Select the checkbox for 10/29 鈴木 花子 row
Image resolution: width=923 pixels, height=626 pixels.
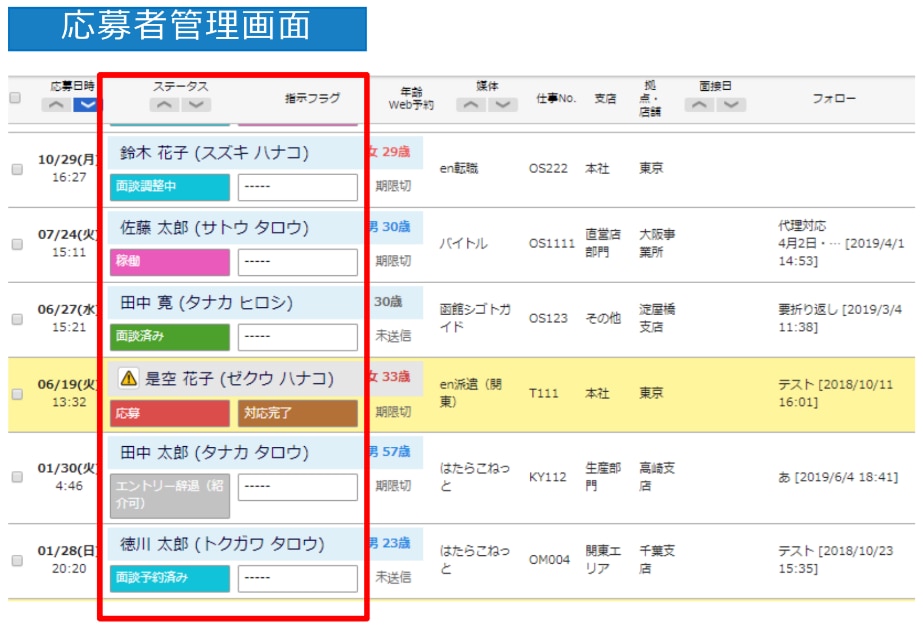click(17, 169)
